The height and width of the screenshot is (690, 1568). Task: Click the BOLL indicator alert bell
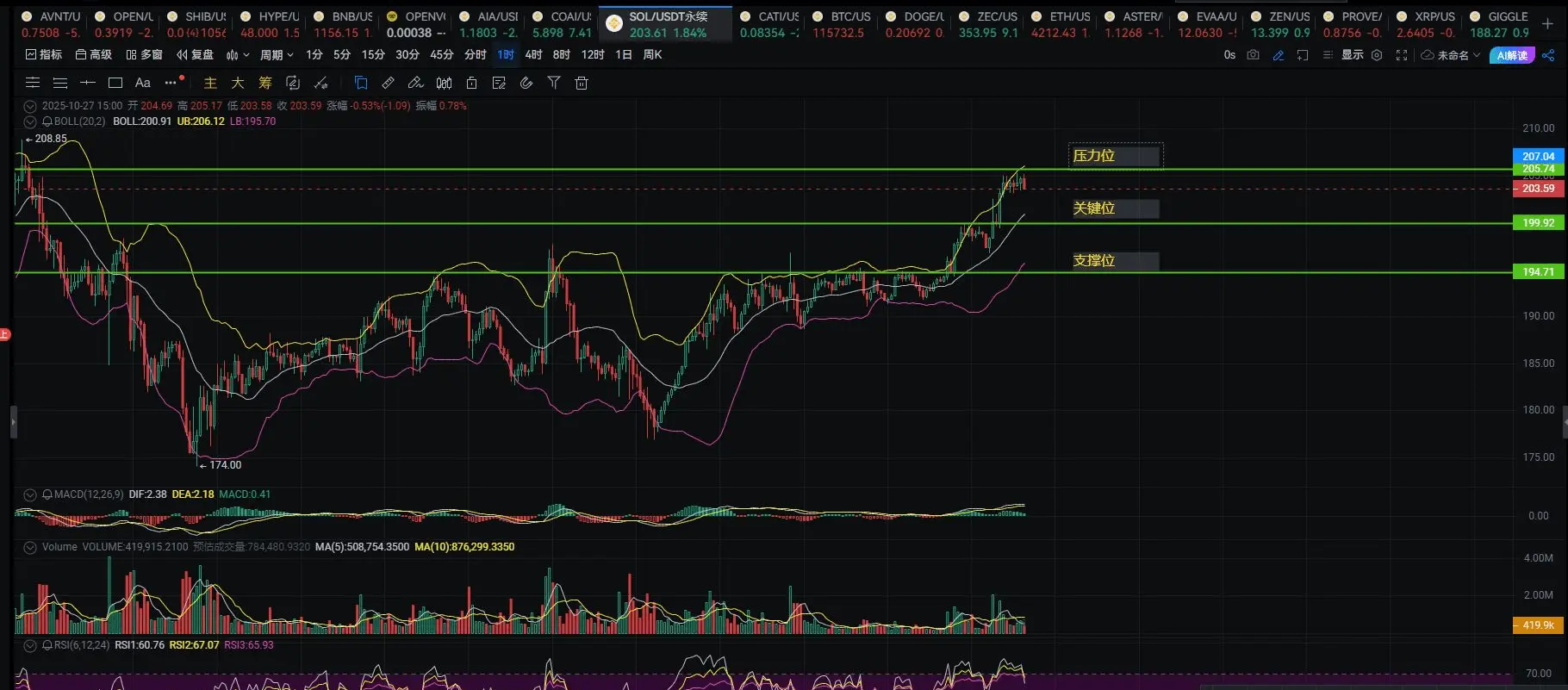(x=47, y=121)
